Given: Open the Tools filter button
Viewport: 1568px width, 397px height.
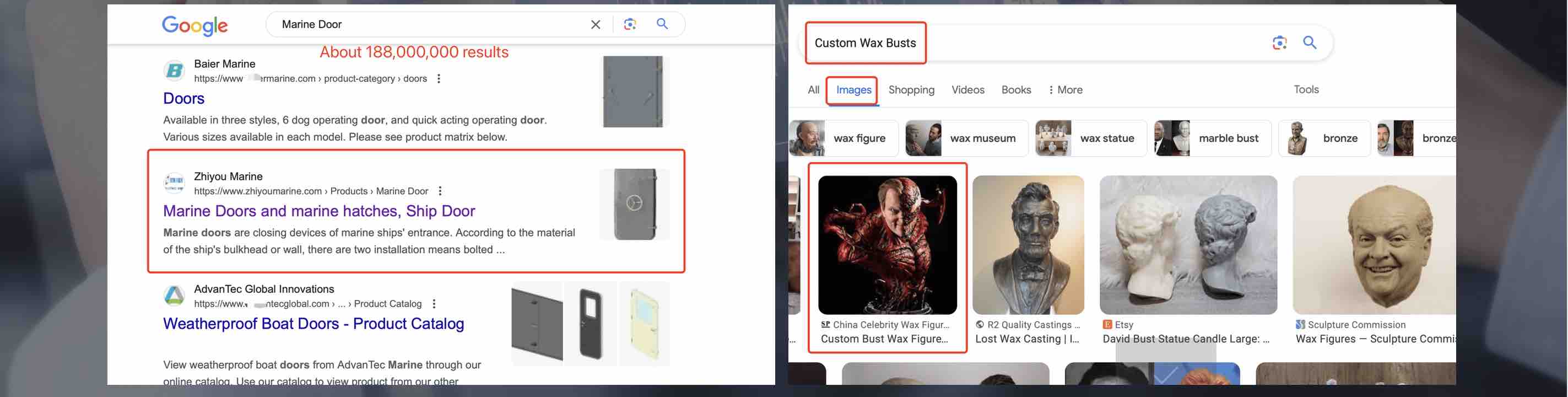Looking at the screenshot, I should 1306,89.
